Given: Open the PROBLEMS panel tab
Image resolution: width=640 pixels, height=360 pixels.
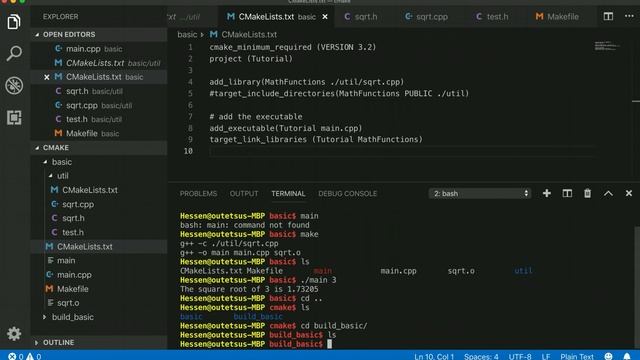Looking at the screenshot, I should point(198,193).
